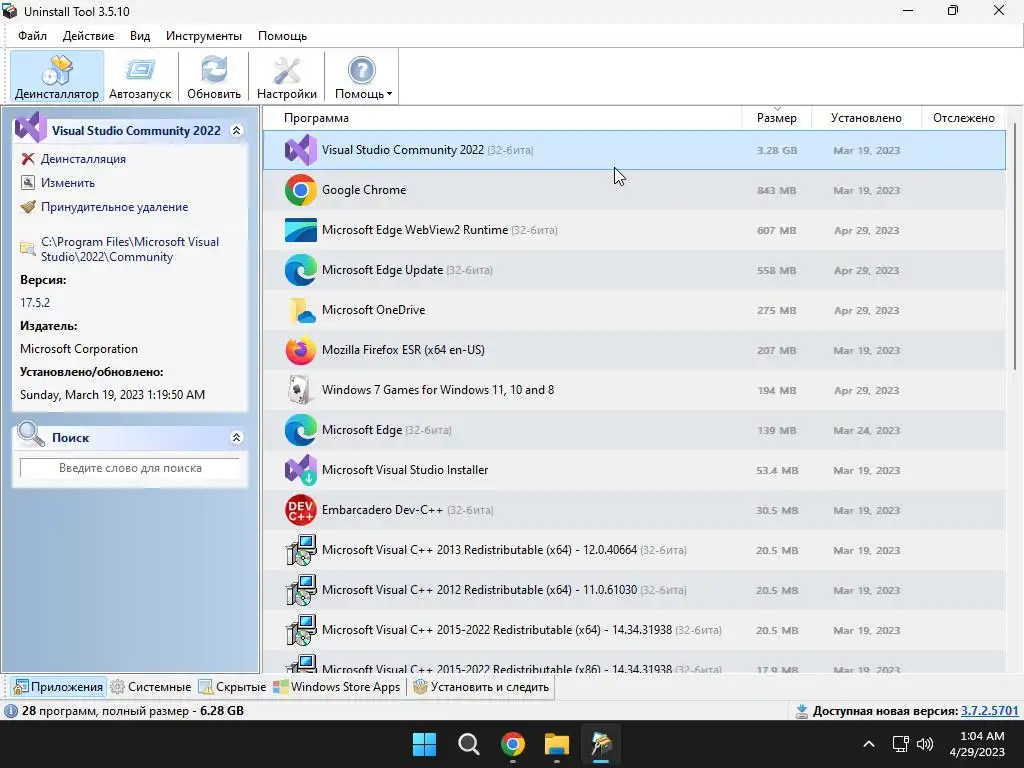The width and height of the screenshot is (1024, 768).
Task: Sort by the Отслежено column header
Action: pyautogui.click(x=963, y=118)
